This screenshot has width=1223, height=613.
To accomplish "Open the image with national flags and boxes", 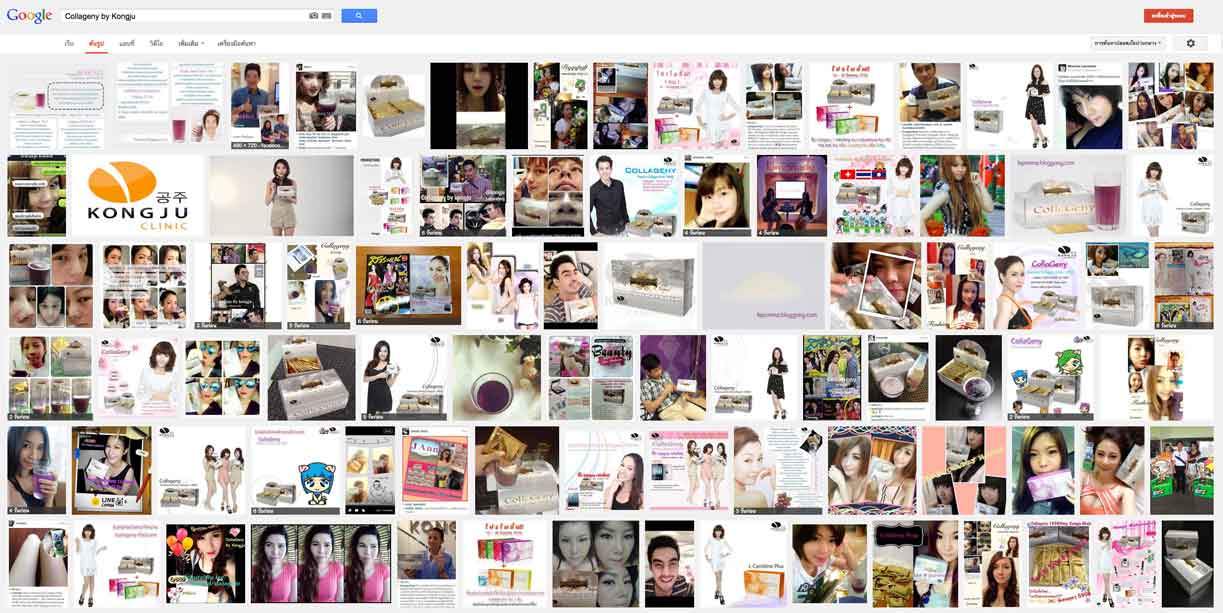I will click(x=873, y=196).
